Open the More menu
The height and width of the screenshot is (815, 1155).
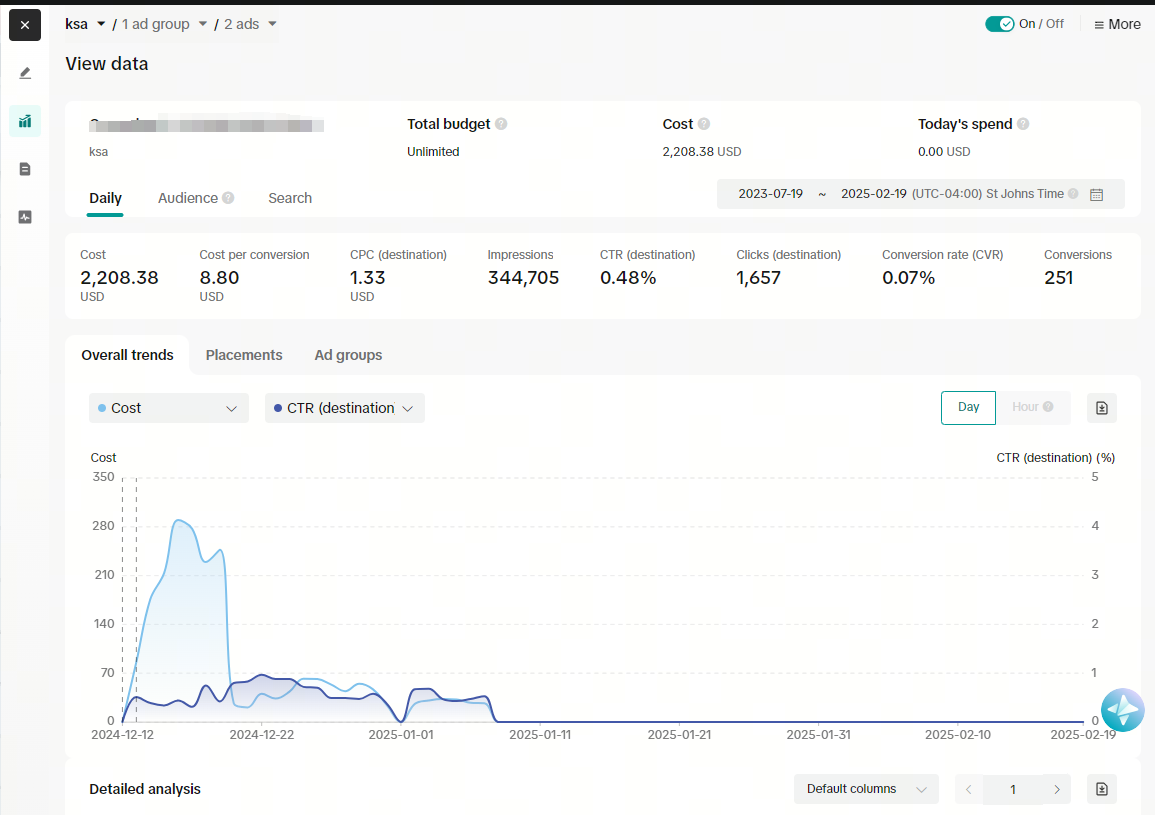click(1117, 24)
